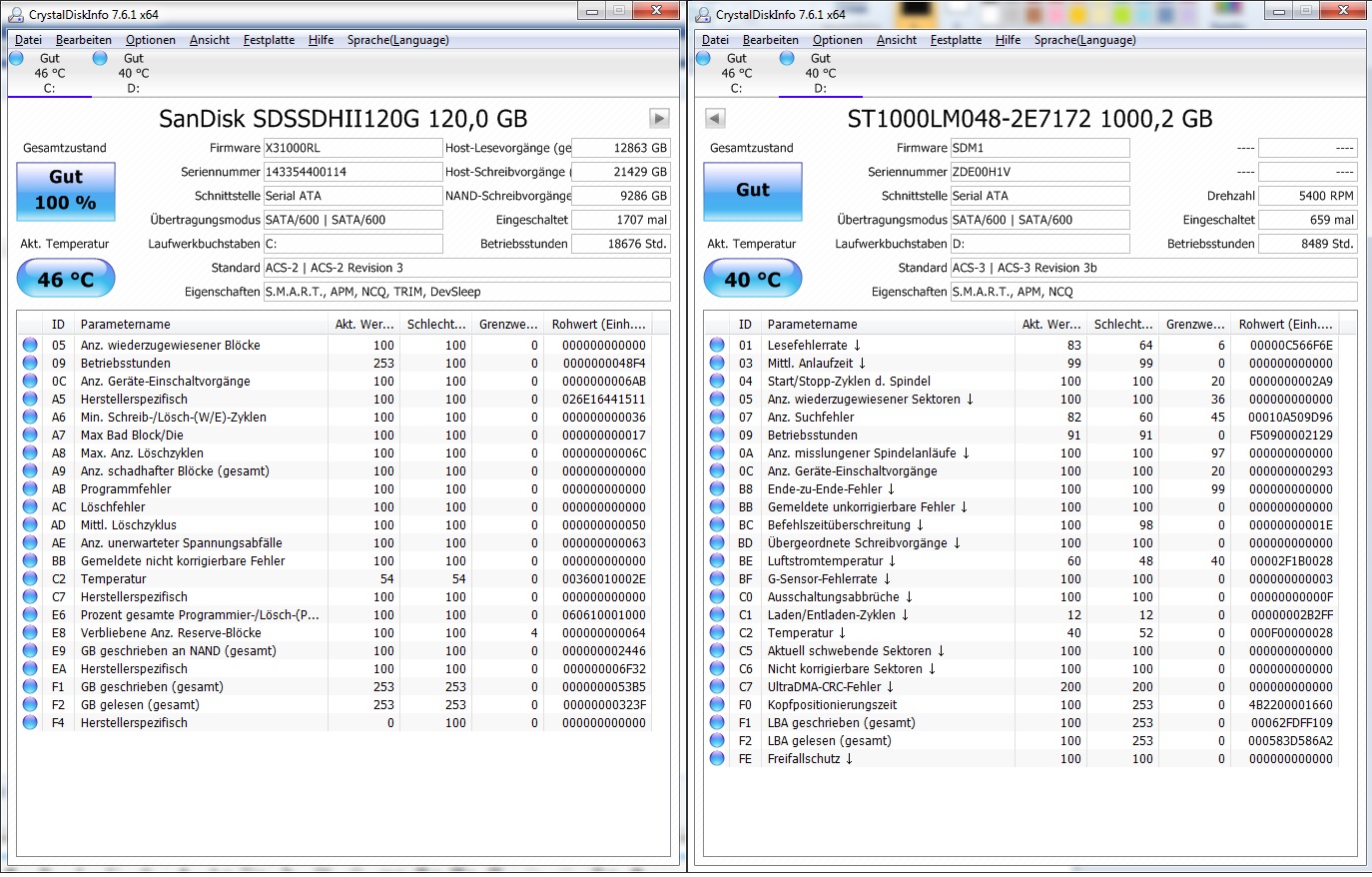Click the status orb for Start/Stopp-Zyklen d. Spindel
The height and width of the screenshot is (877, 1372).
click(x=717, y=381)
